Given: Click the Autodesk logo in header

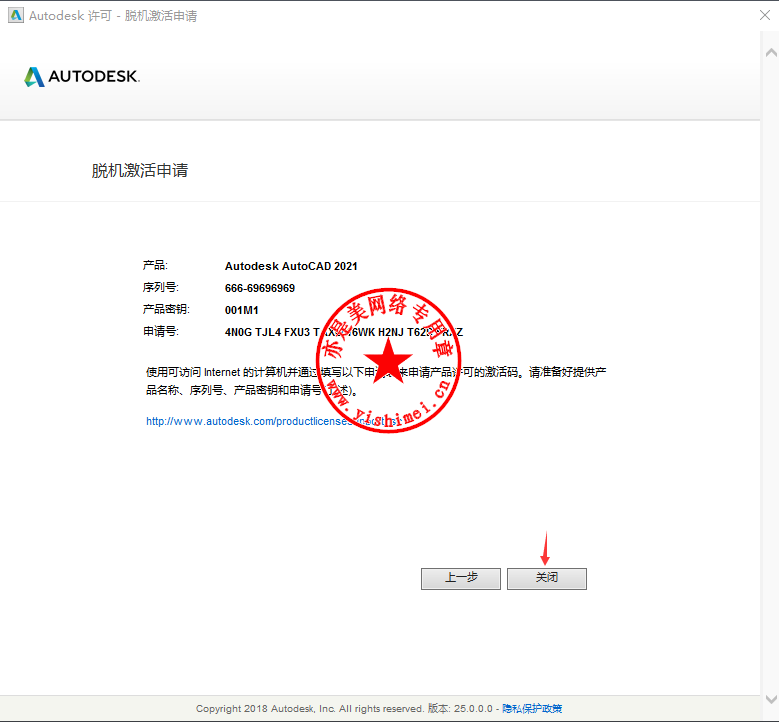Looking at the screenshot, I should point(82,77).
